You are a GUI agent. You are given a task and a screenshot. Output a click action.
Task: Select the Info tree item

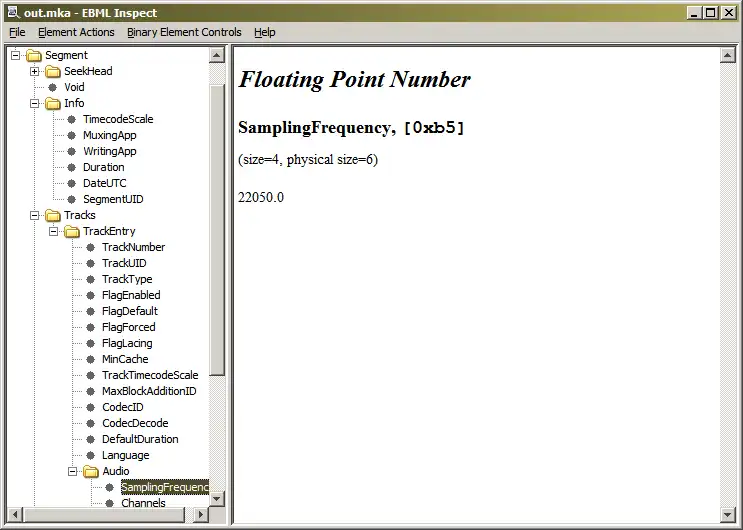[x=74, y=103]
